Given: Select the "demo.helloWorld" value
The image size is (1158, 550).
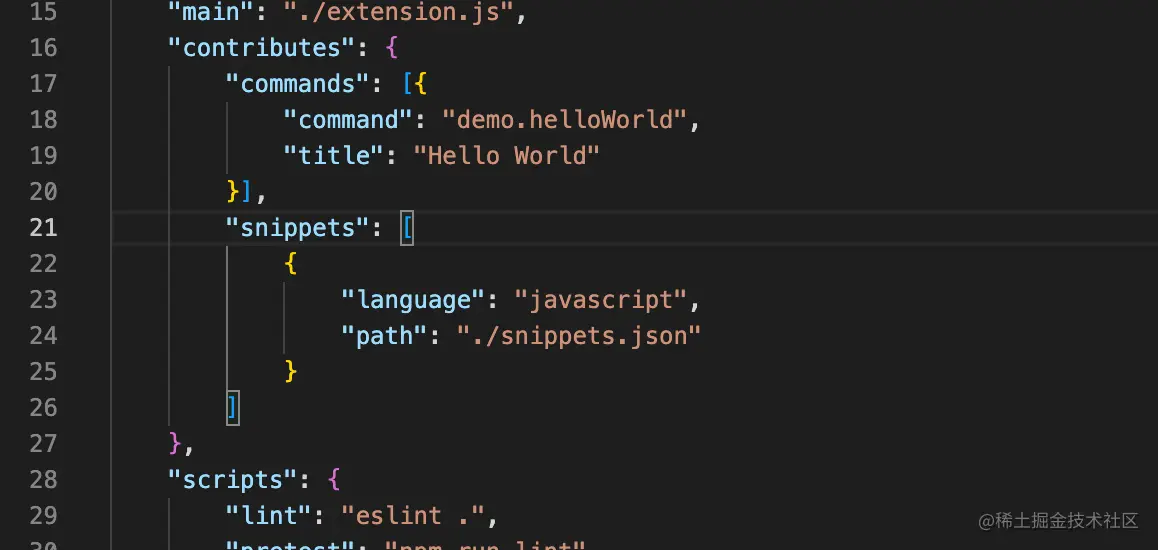Looking at the screenshot, I should tap(565, 120).
